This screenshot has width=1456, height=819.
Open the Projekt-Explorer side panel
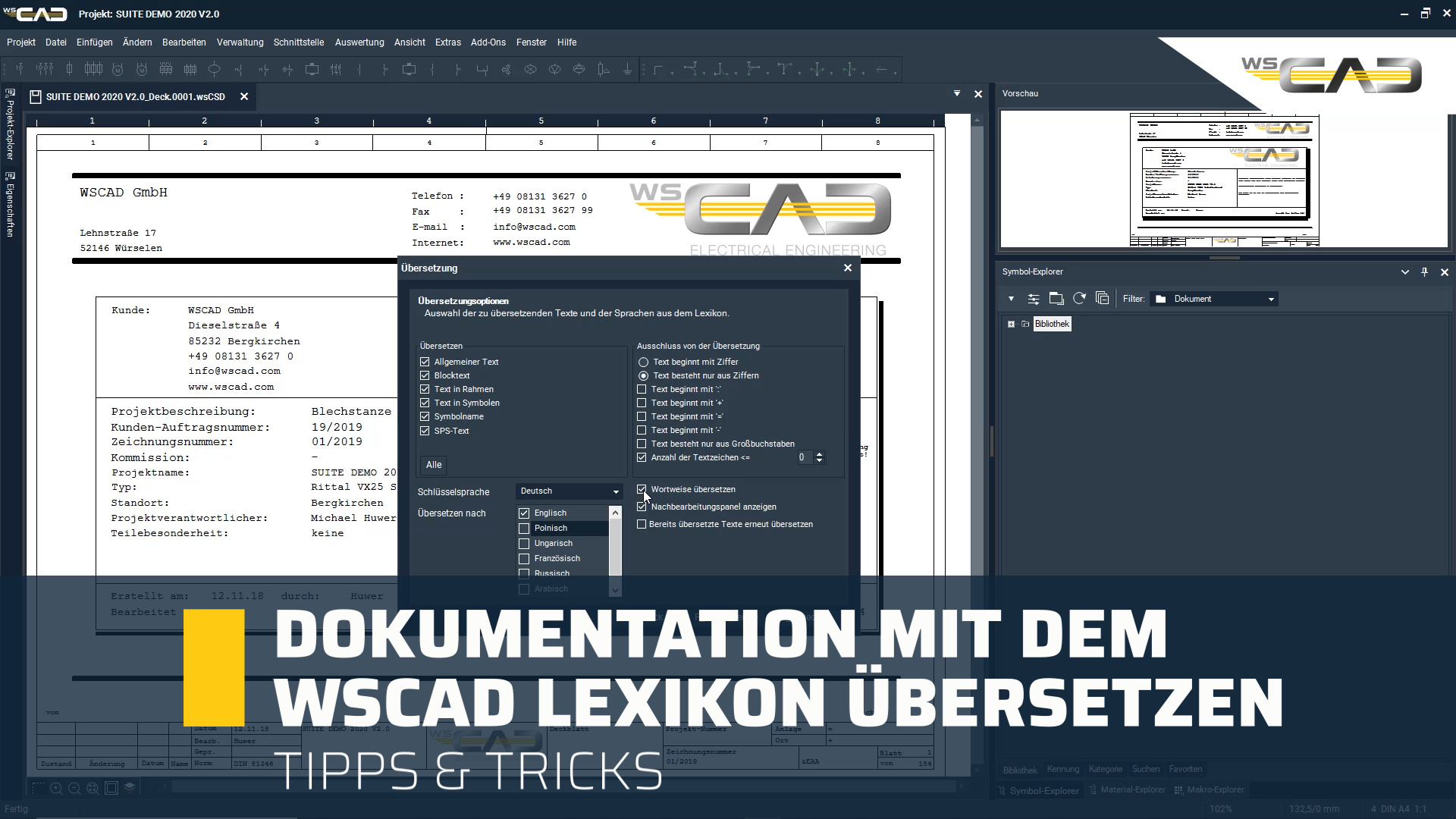[10, 124]
